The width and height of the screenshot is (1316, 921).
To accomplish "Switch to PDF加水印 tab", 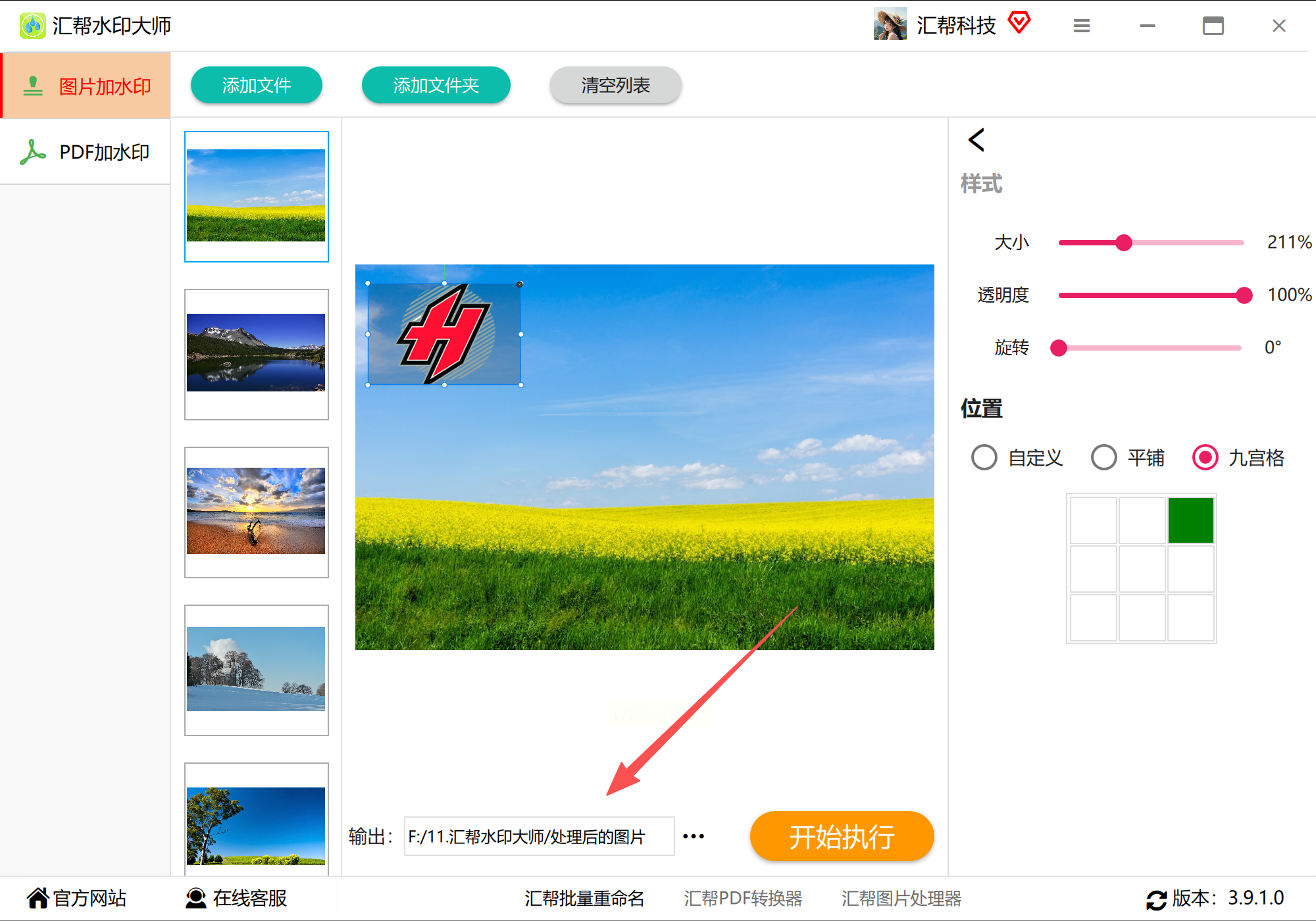I will point(86,152).
